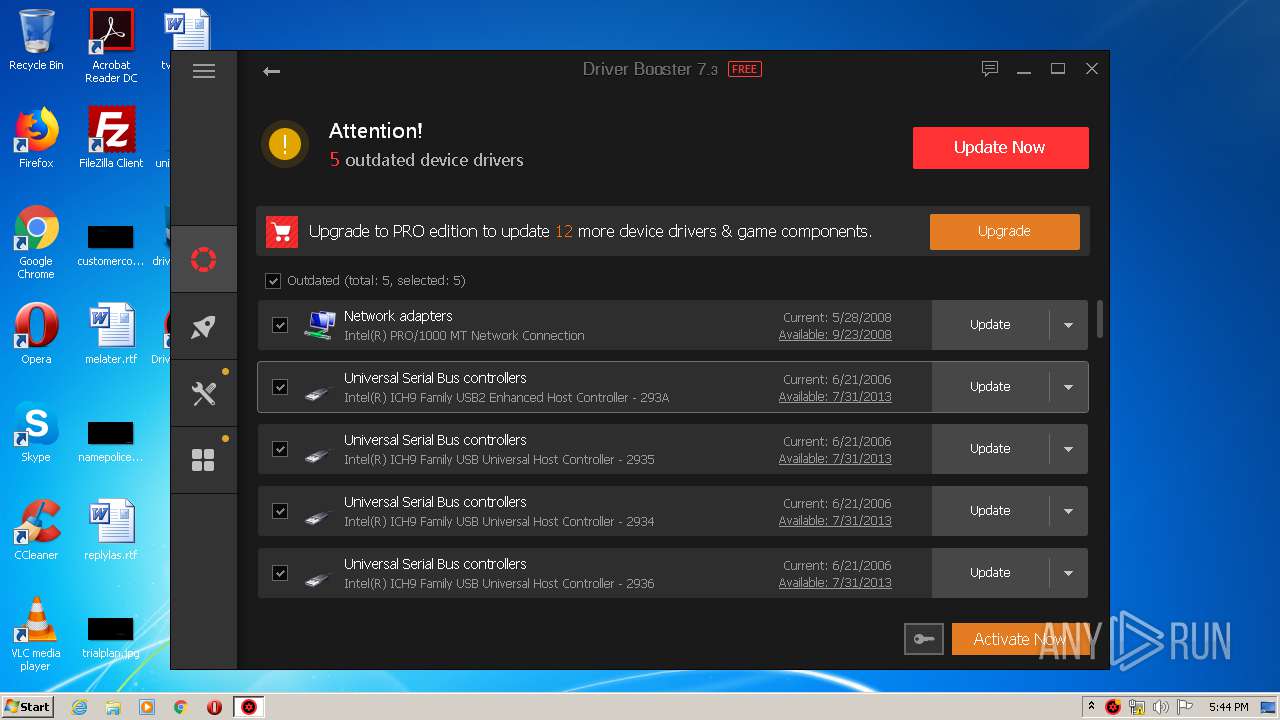Uncheck checkbox for Host Controller 2936
Image resolution: width=1280 pixels, height=720 pixels.
[x=280, y=573]
